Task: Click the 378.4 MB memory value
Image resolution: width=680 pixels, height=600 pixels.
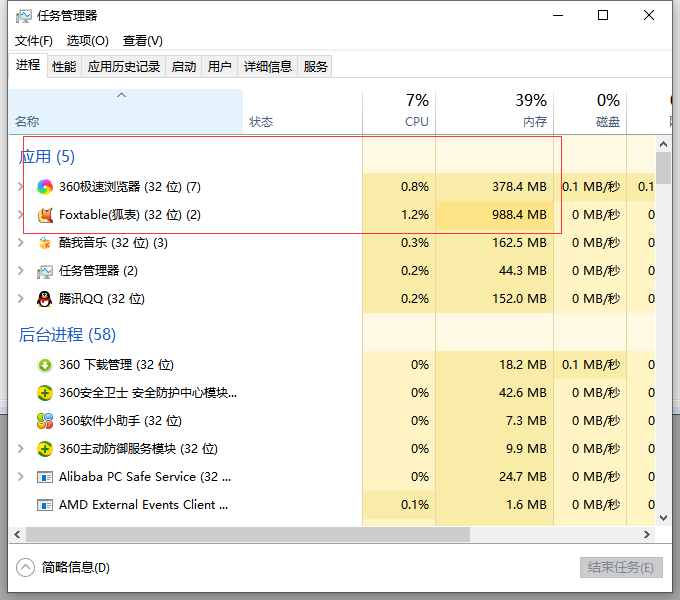Action: coord(519,187)
